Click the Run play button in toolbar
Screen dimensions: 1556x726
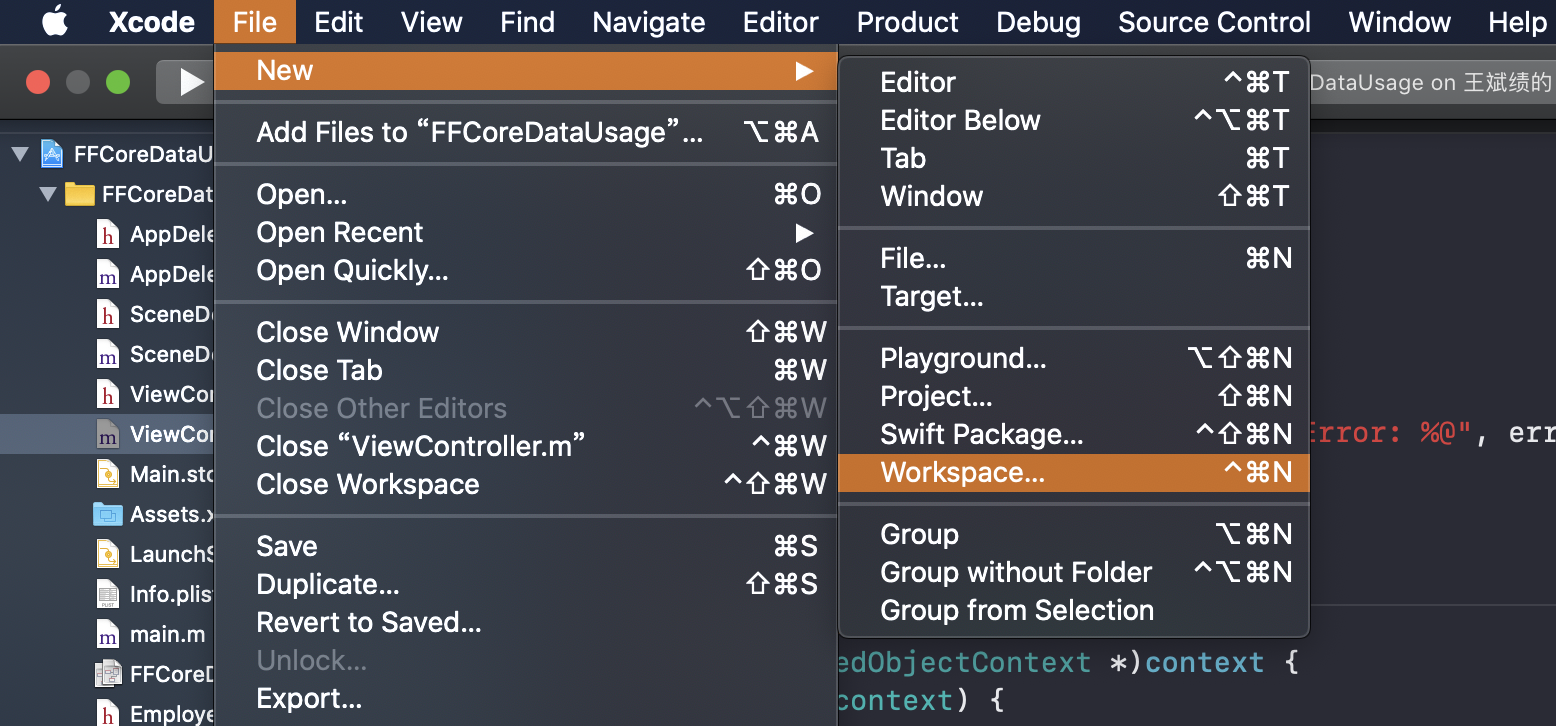[189, 82]
